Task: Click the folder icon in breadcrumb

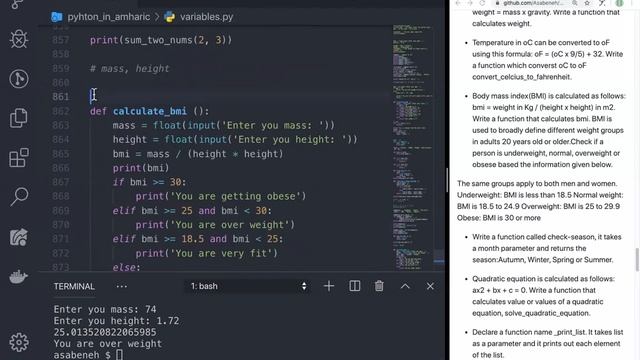Action: (57, 17)
